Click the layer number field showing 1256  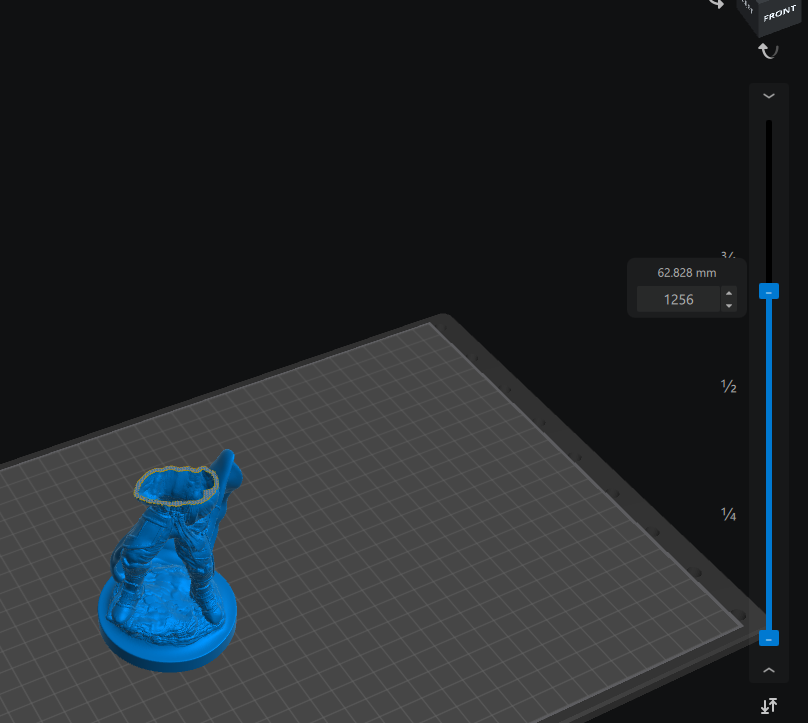pyautogui.click(x=678, y=299)
